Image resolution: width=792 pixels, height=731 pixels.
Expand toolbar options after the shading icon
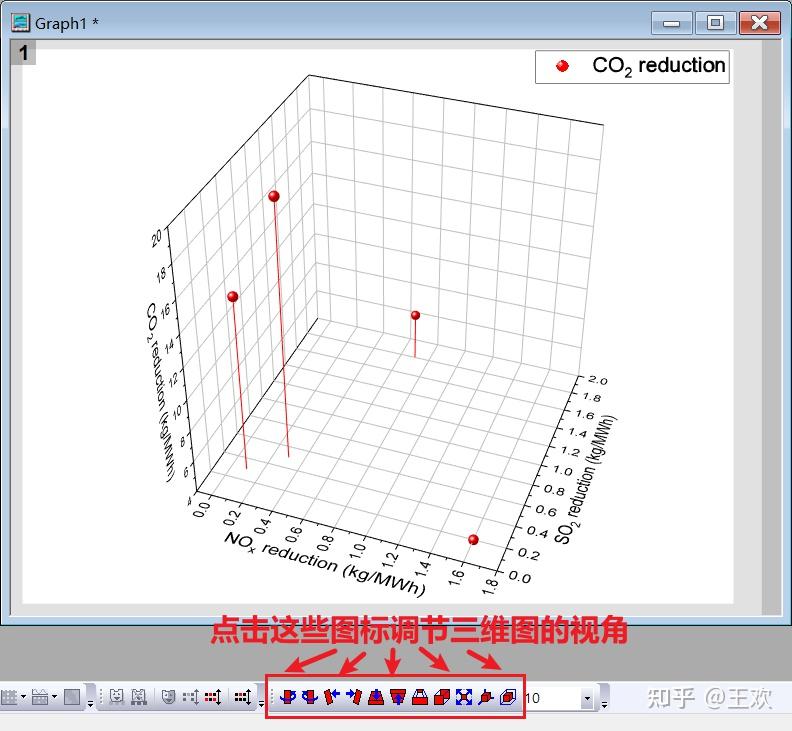(90, 702)
